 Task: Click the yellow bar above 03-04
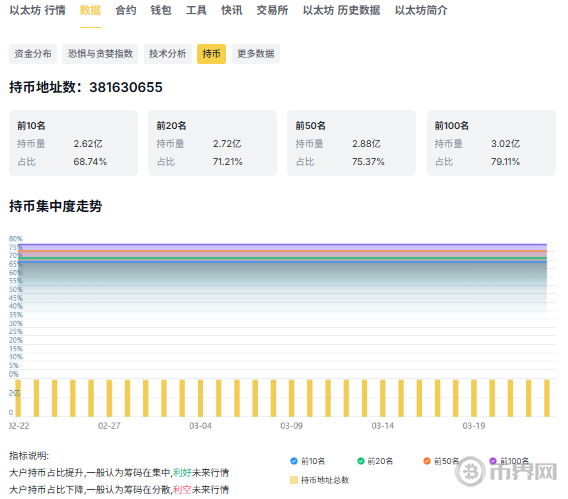[200, 398]
